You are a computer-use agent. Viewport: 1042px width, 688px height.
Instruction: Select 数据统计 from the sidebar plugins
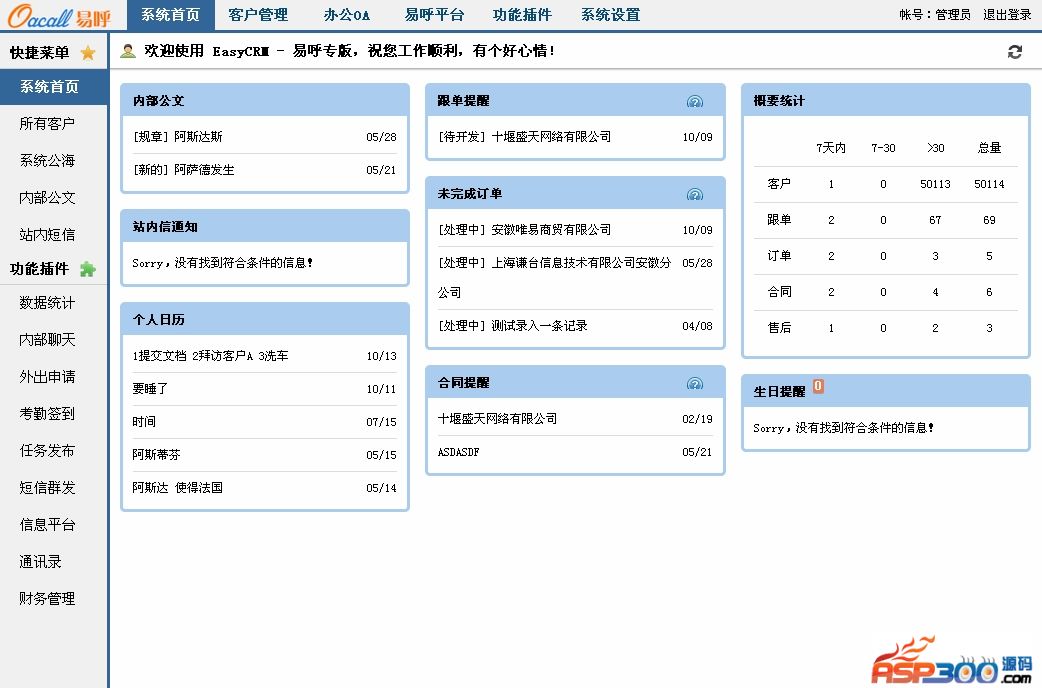[x=47, y=303]
